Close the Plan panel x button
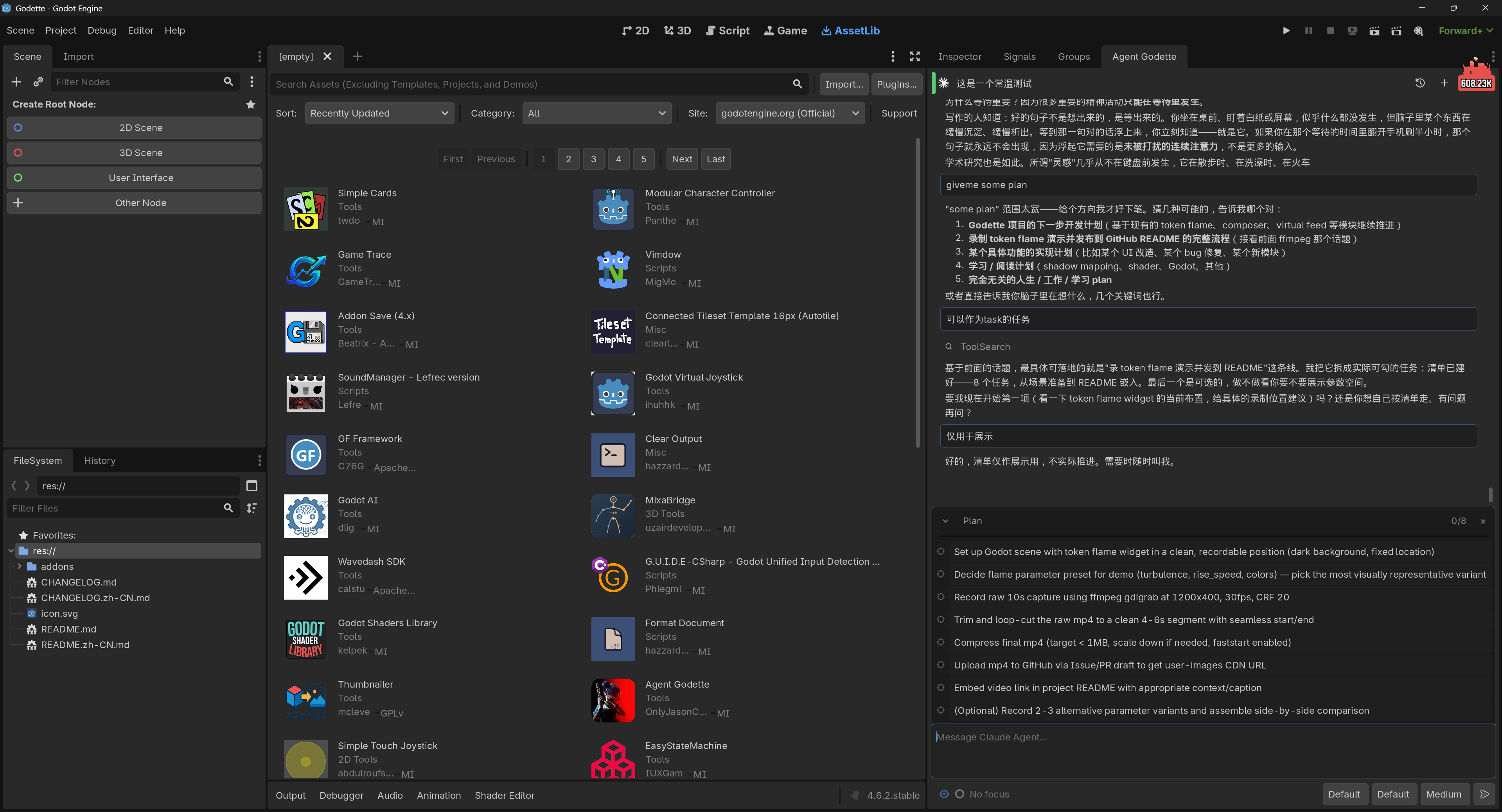This screenshot has width=1502, height=812. point(1483,521)
